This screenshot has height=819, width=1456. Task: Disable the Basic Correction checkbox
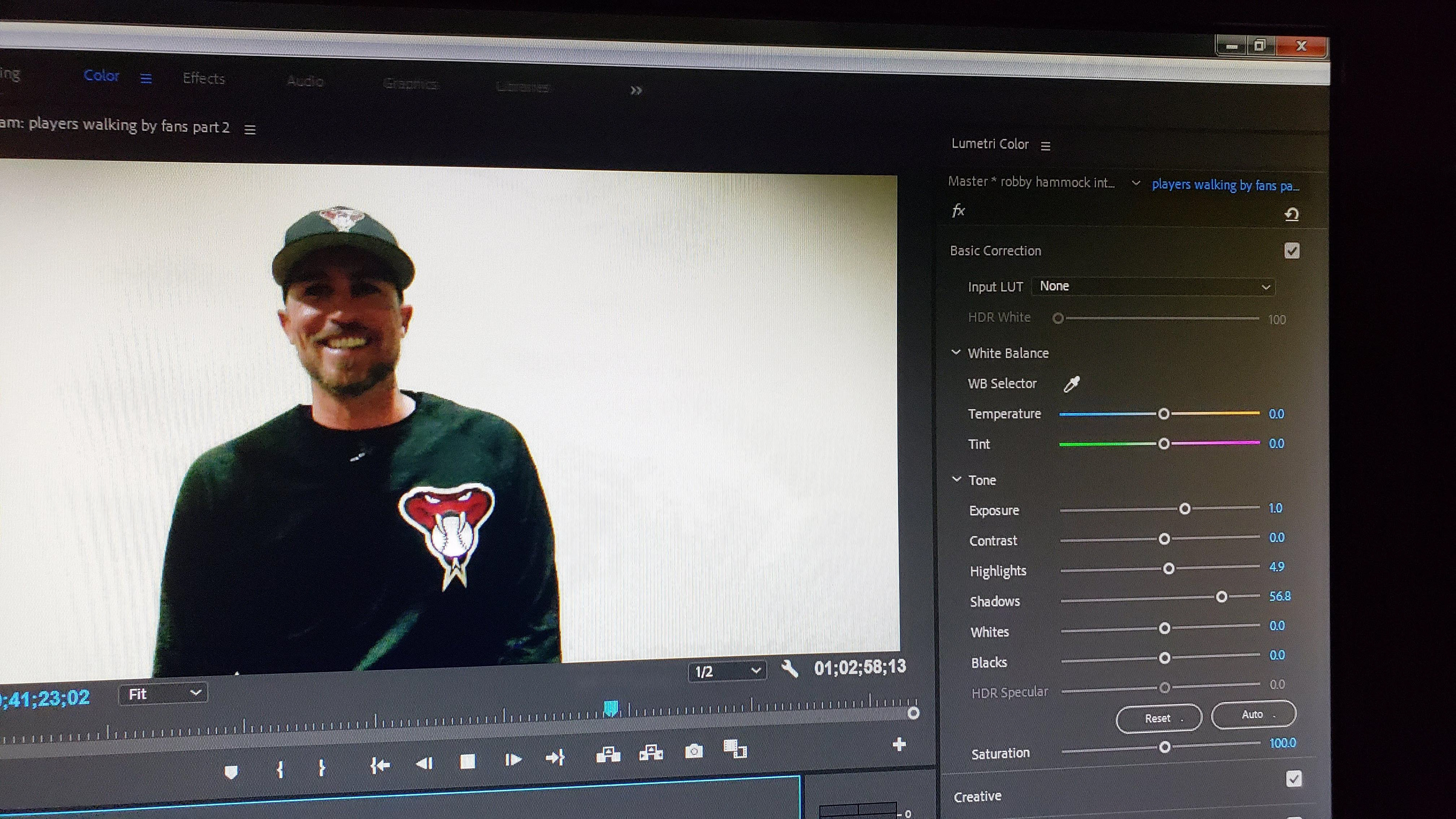(1291, 250)
